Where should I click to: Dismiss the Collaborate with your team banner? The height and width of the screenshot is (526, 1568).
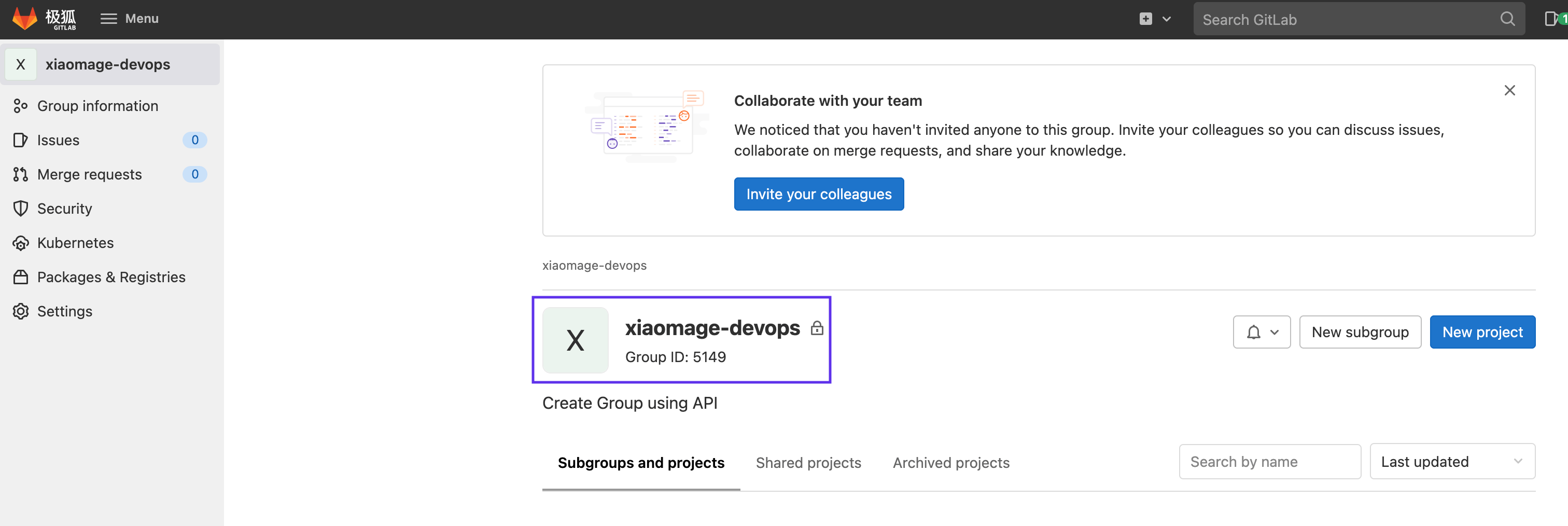(1509, 91)
